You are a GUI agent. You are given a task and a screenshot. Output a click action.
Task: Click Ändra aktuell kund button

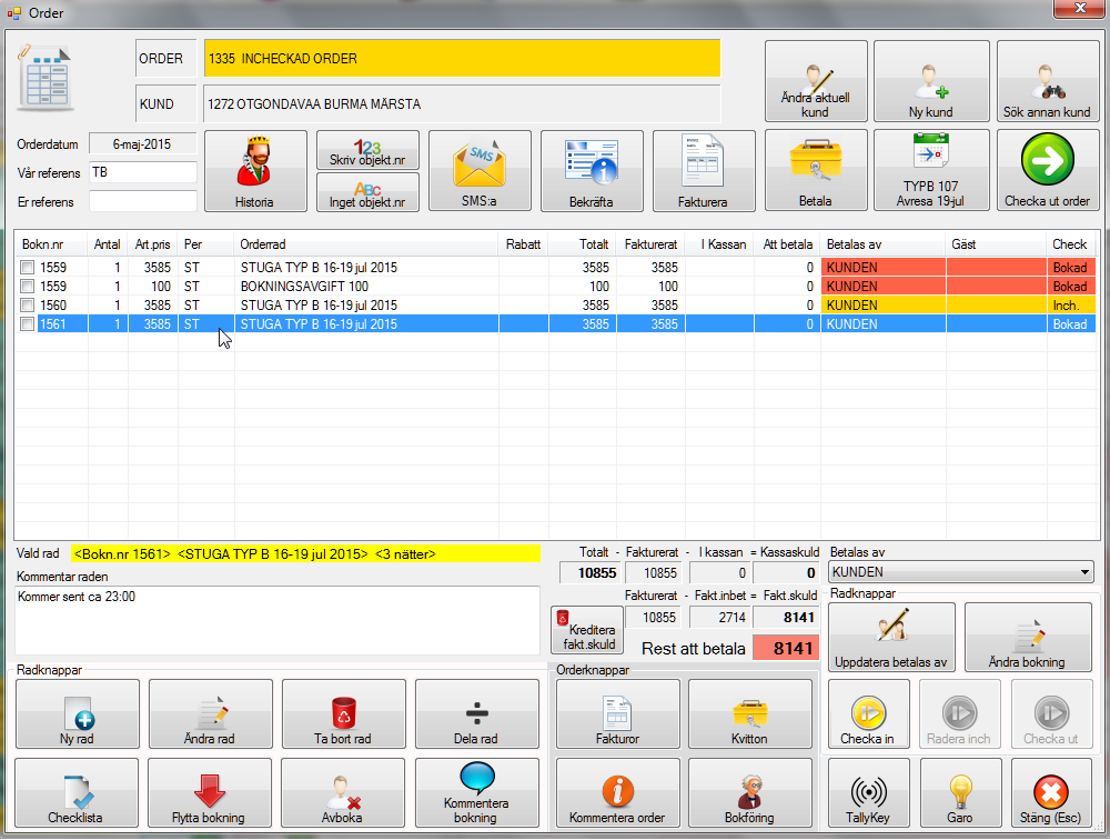tap(816, 81)
